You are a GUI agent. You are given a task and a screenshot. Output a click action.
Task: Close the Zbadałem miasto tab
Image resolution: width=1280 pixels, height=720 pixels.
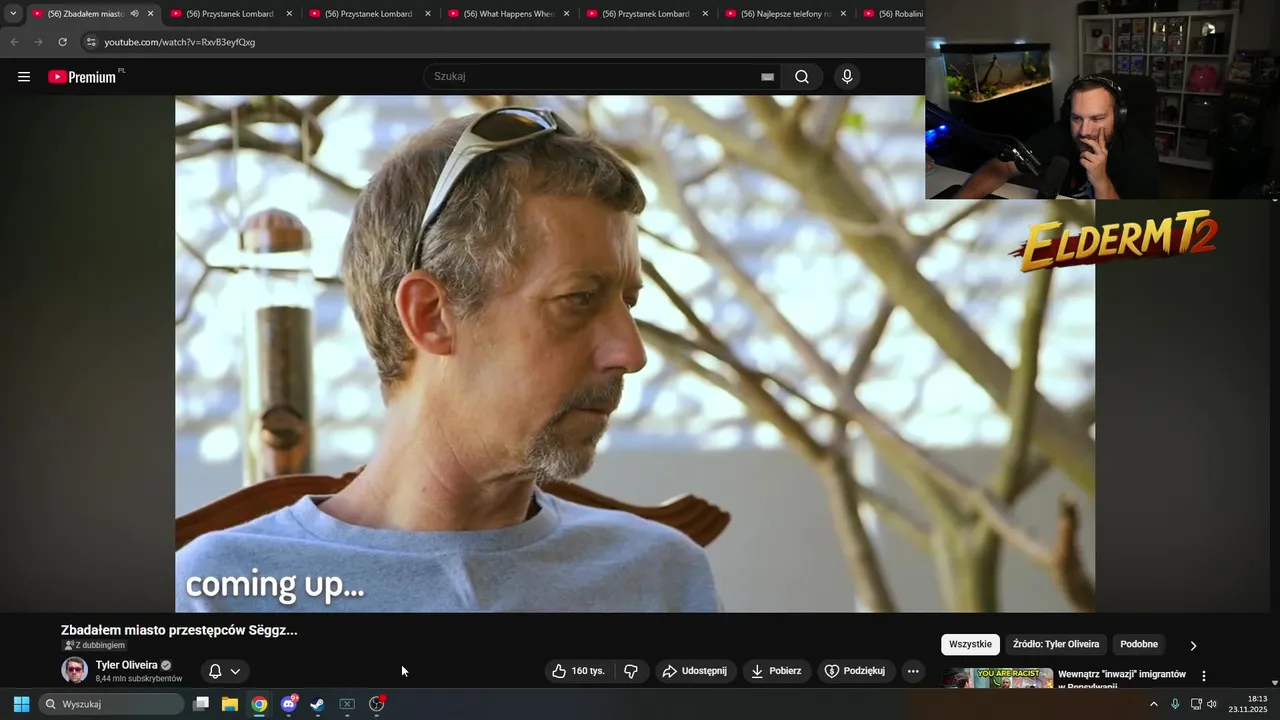[151, 14]
